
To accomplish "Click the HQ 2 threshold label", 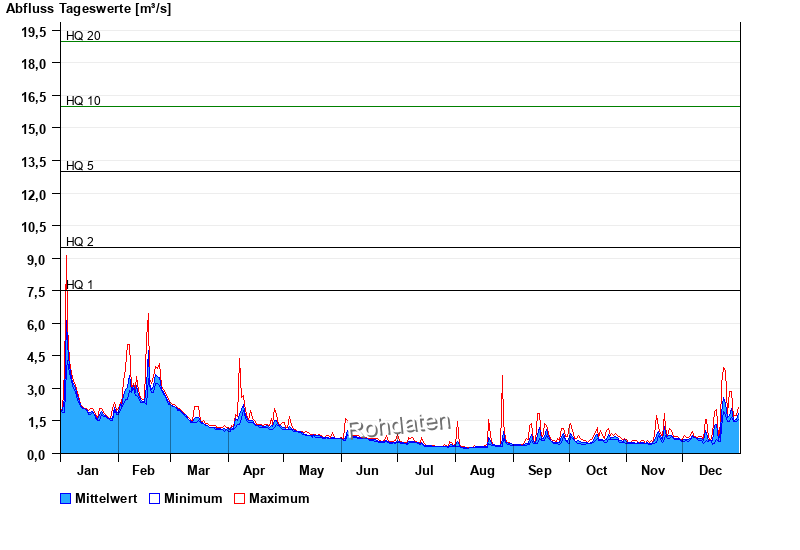I will click(80, 242).
